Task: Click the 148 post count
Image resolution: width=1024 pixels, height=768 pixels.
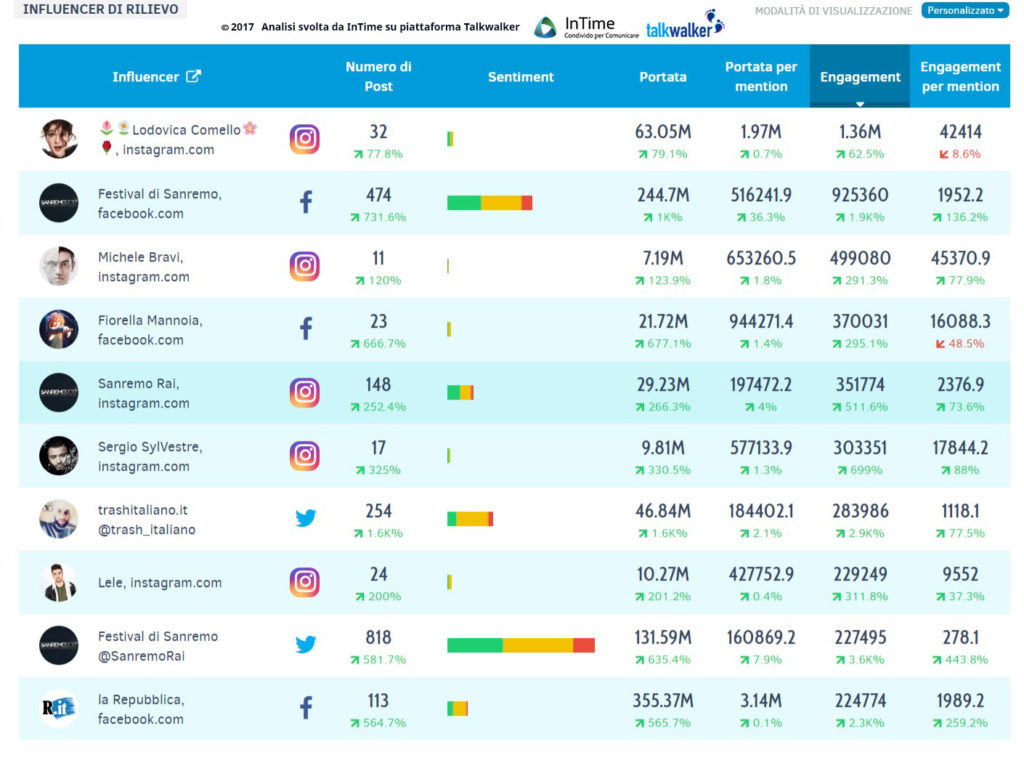Action: click(x=378, y=385)
